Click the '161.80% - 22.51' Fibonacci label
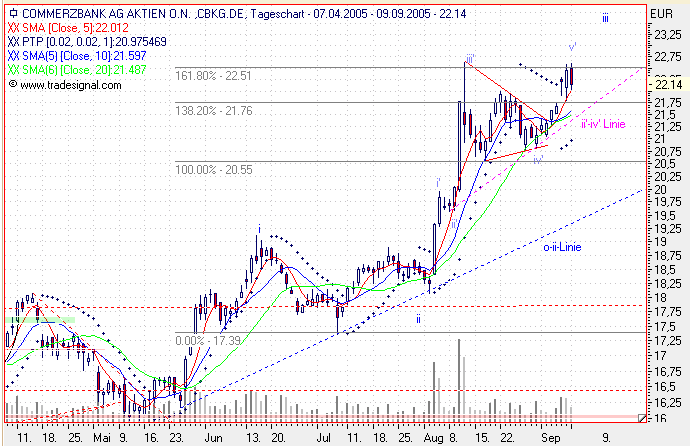The image size is (690, 446). (x=213, y=76)
